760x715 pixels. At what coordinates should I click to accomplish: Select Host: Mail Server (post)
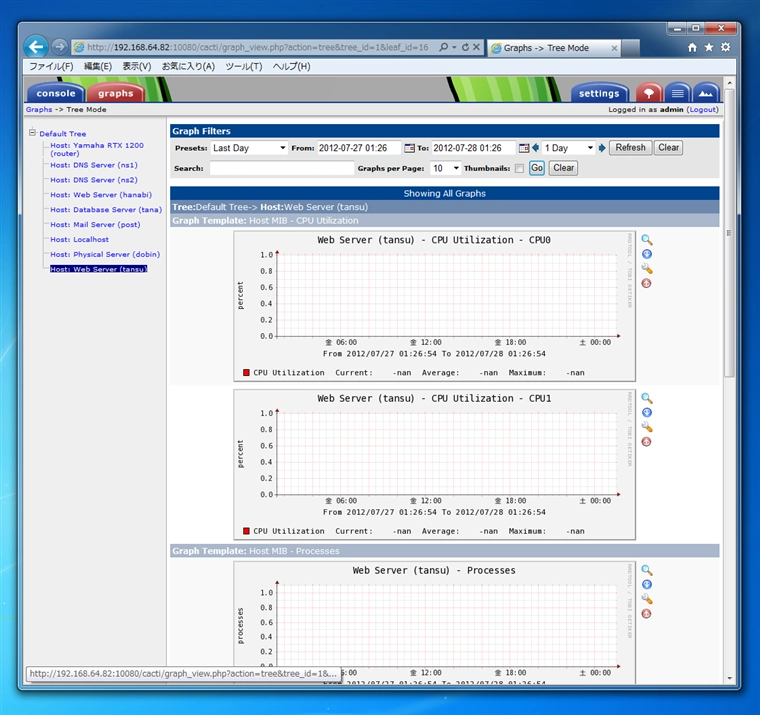pos(95,225)
